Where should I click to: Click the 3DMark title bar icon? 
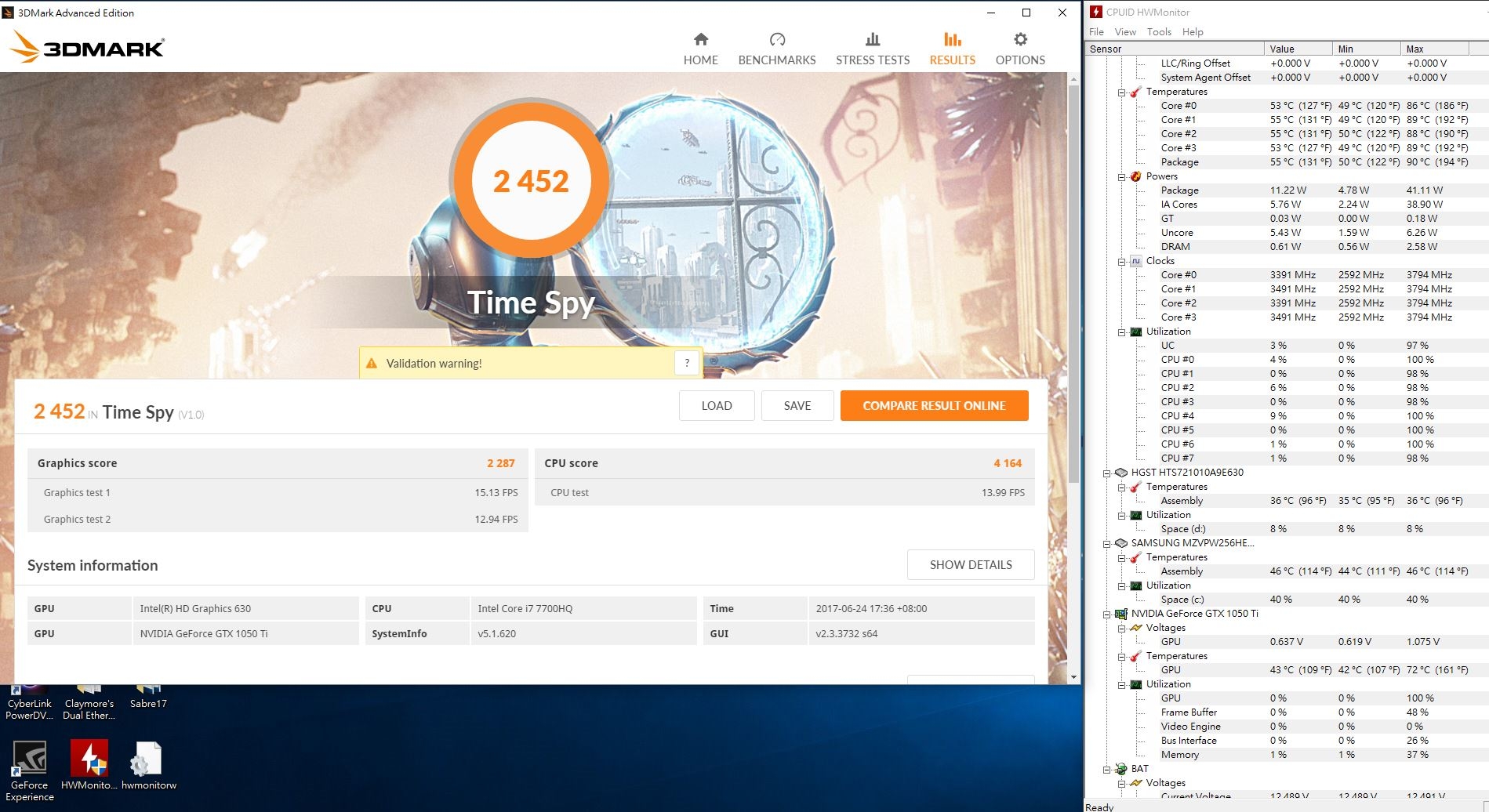[x=9, y=13]
